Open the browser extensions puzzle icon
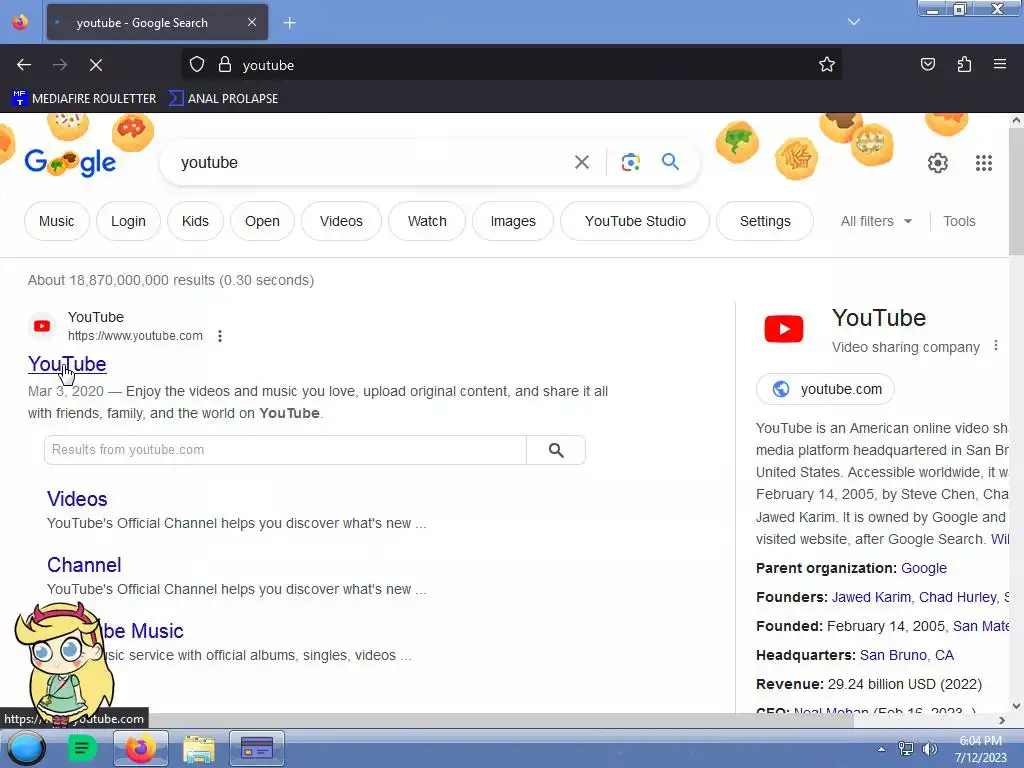Screen dimensions: 1024x768 point(964,65)
